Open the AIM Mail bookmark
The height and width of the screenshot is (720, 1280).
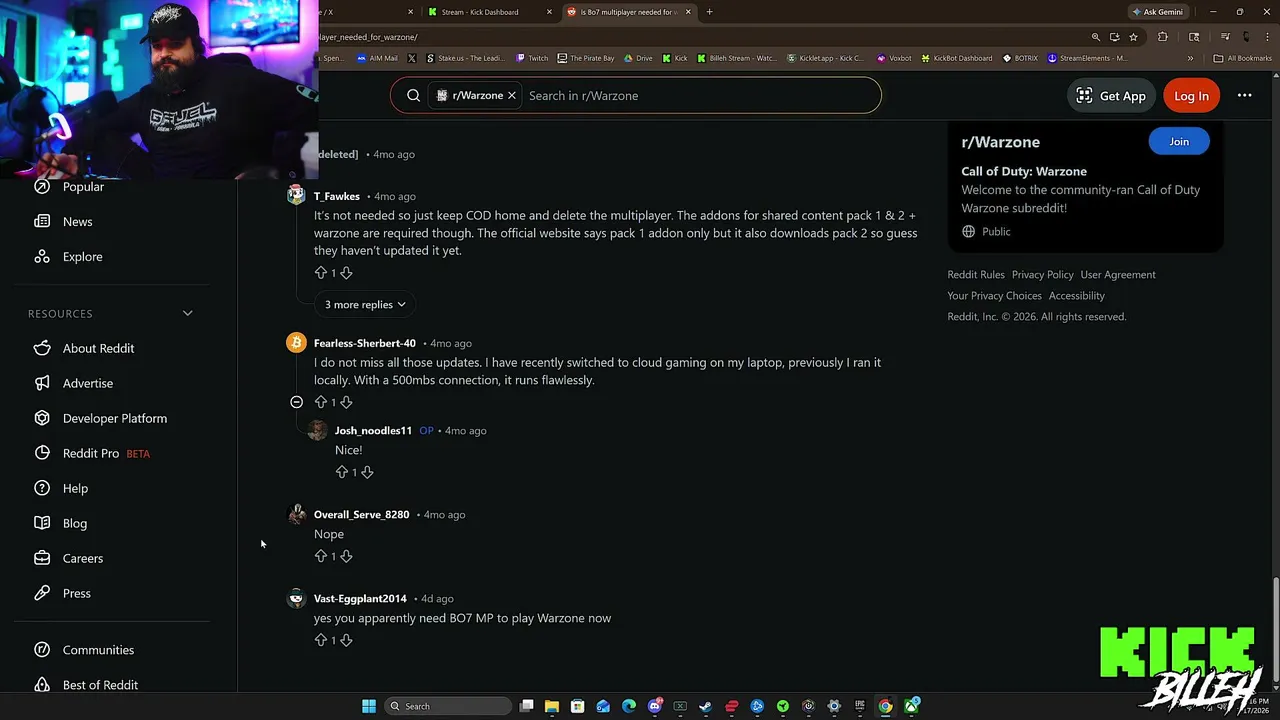click(x=377, y=58)
